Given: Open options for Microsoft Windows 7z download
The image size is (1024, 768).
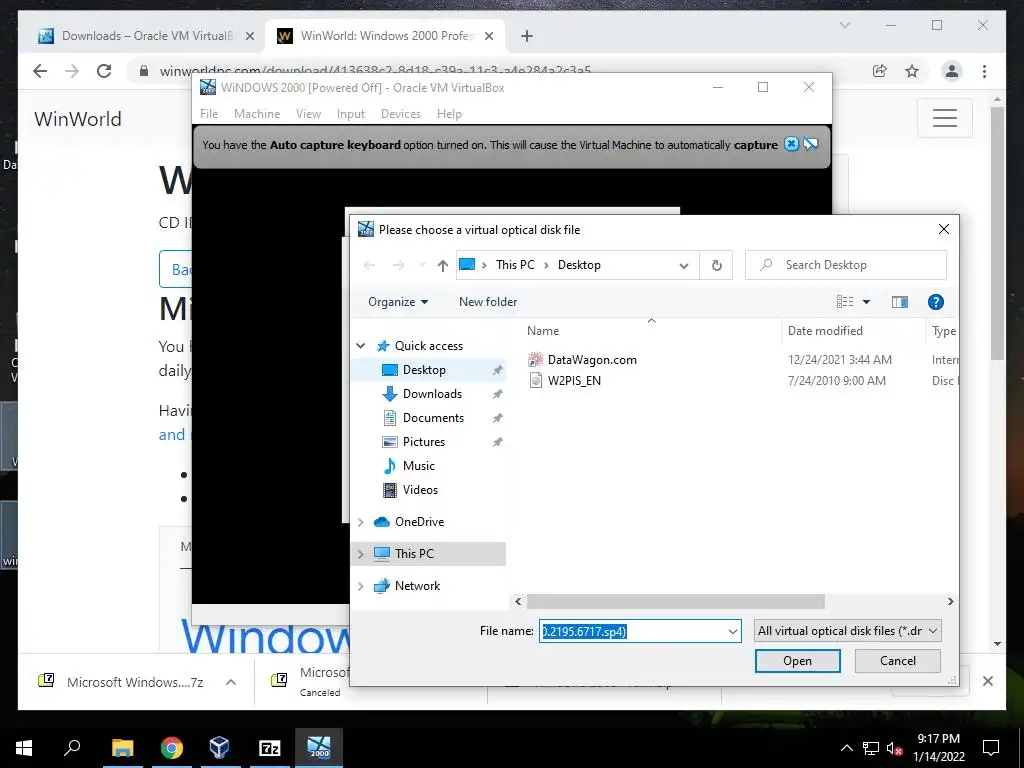Looking at the screenshot, I should pyautogui.click(x=231, y=682).
